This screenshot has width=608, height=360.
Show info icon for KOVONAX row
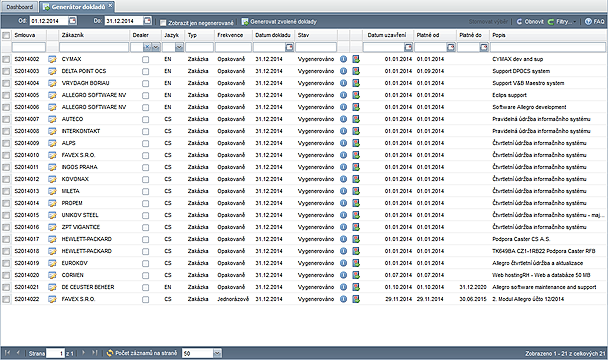point(344,179)
